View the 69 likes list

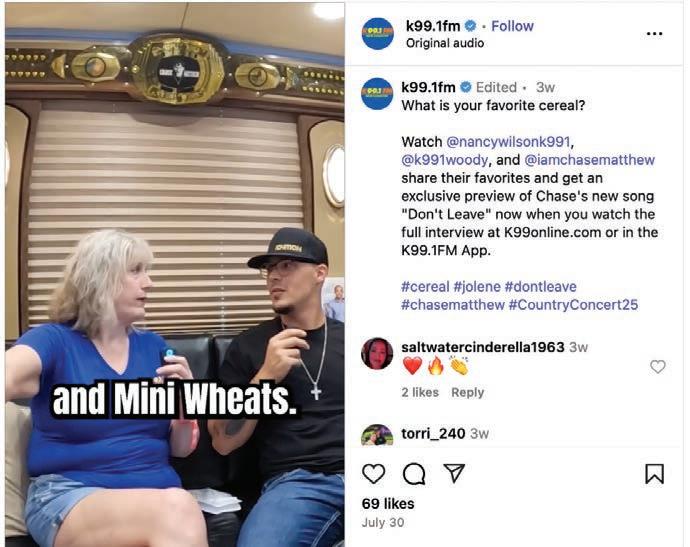(388, 503)
